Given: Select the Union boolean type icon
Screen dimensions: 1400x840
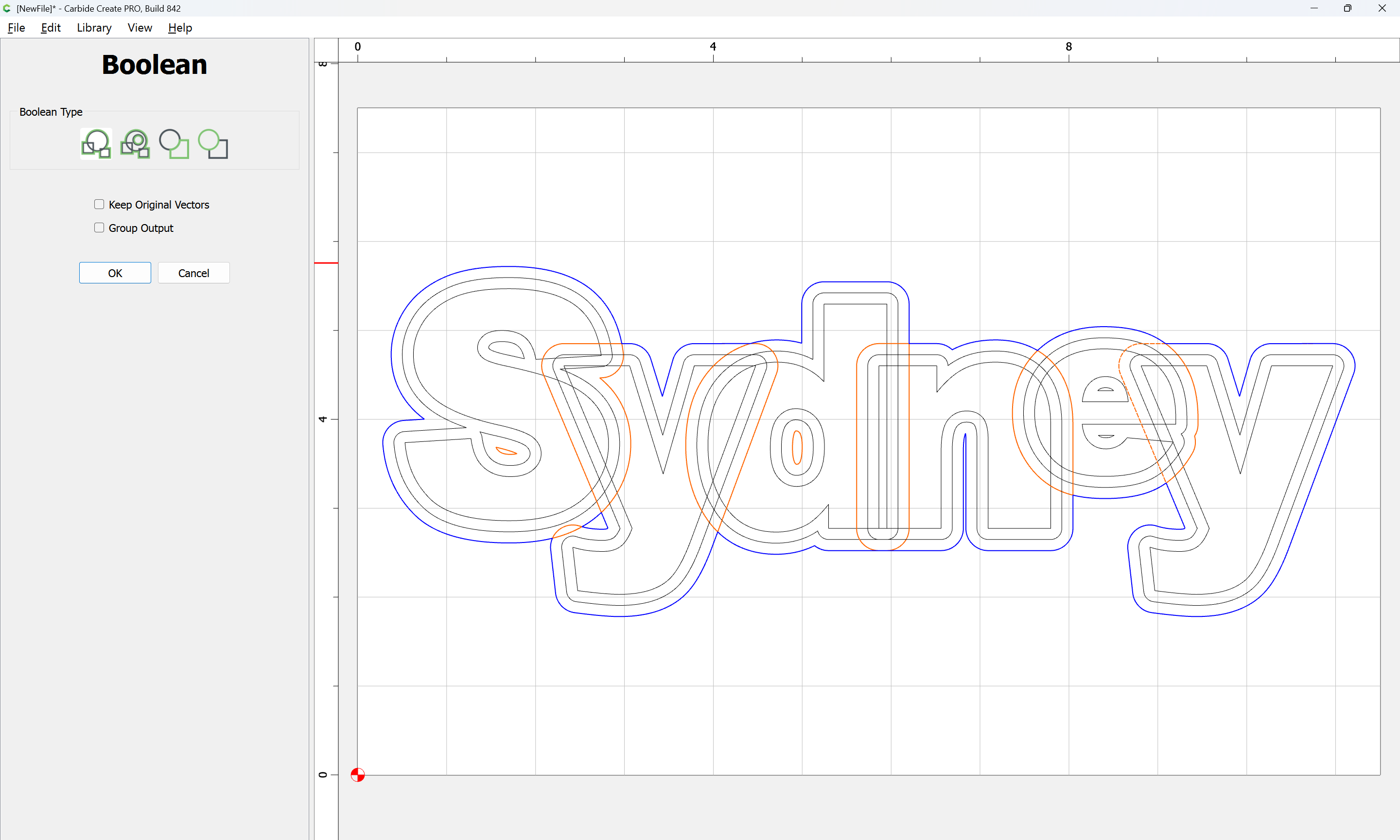Looking at the screenshot, I should click(x=96, y=144).
